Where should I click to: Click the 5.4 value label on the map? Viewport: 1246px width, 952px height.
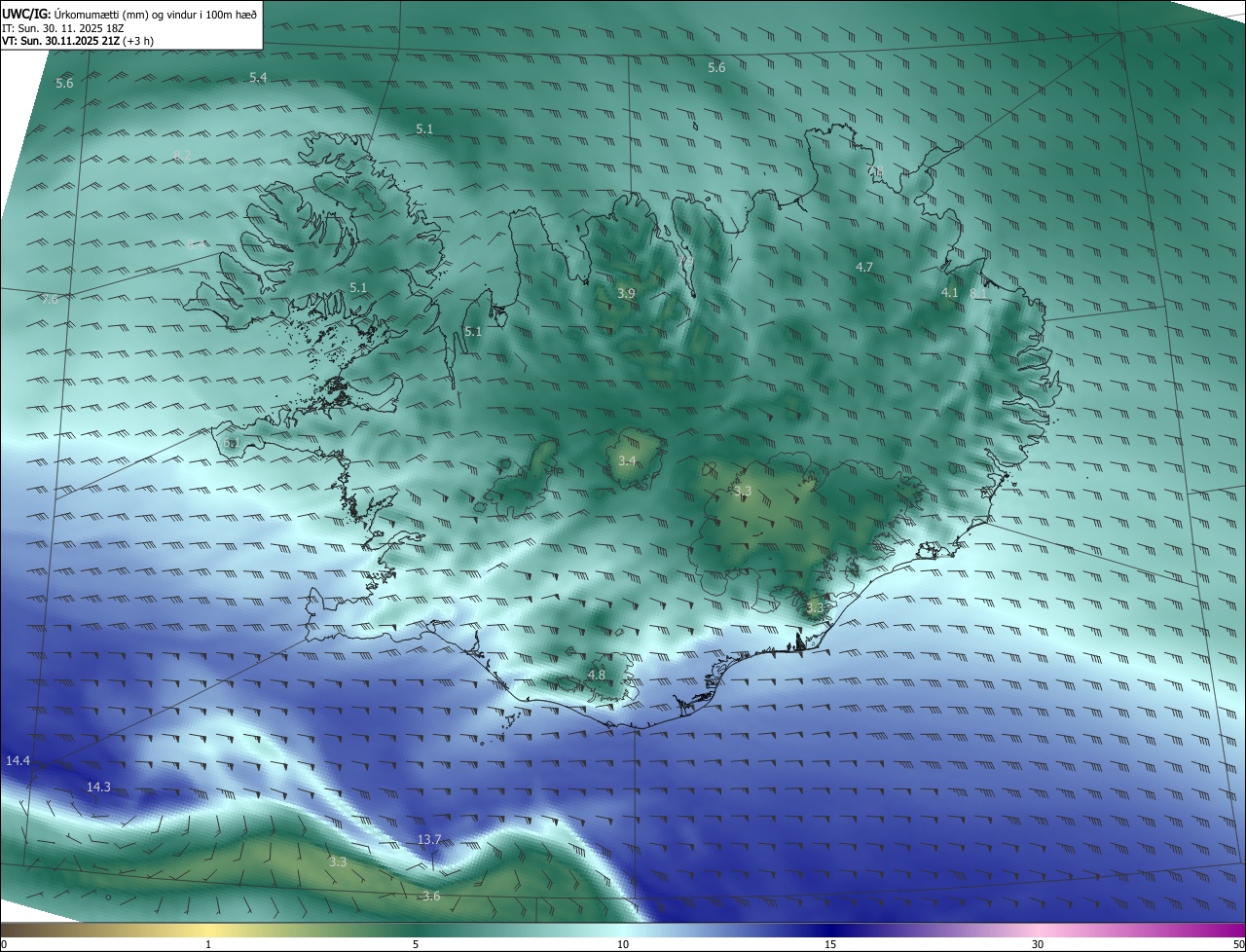pyautogui.click(x=258, y=77)
